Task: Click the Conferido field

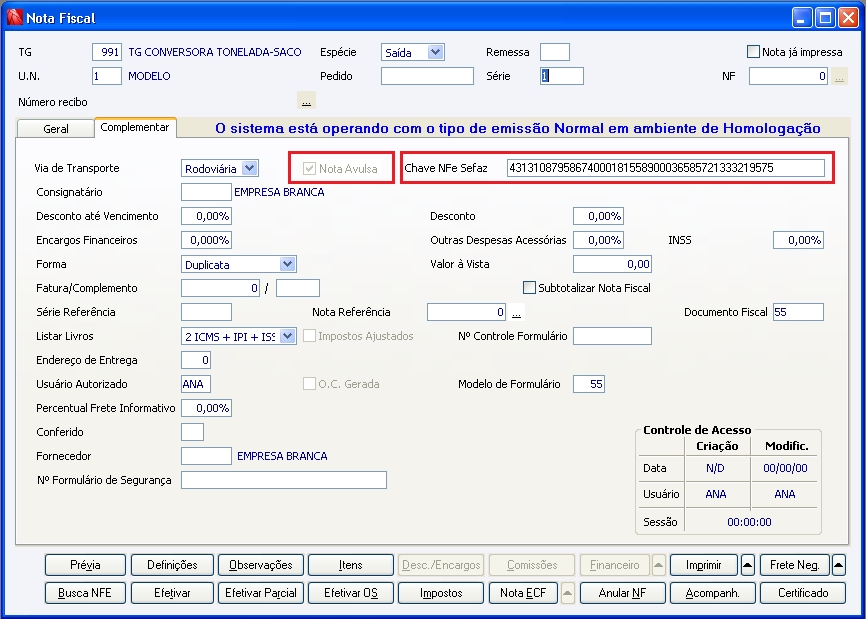Action: (192, 432)
